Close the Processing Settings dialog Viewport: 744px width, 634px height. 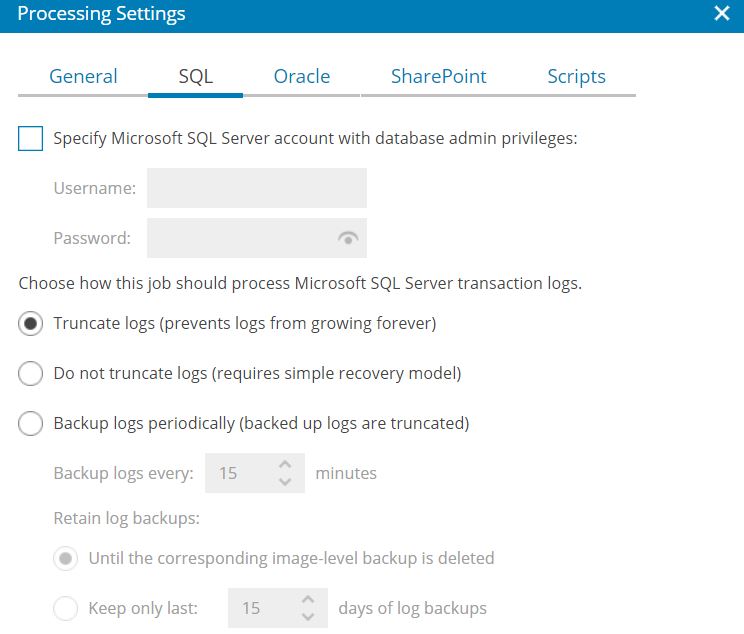[x=722, y=13]
